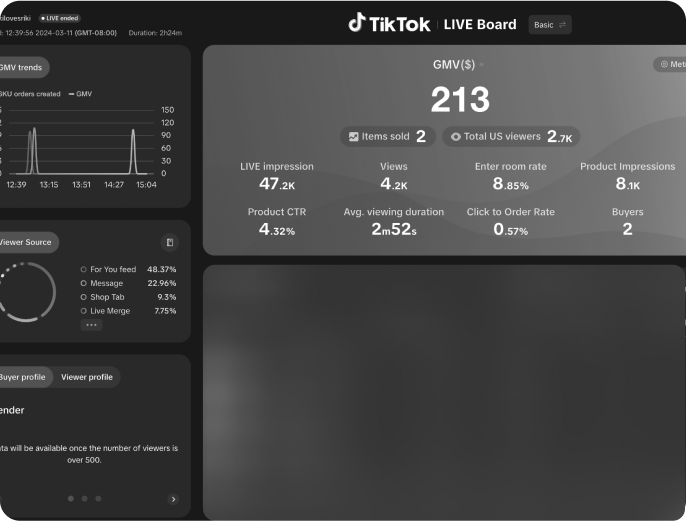Select the Buyer profile tab
The width and height of the screenshot is (686, 521).
pyautogui.click(x=22, y=377)
